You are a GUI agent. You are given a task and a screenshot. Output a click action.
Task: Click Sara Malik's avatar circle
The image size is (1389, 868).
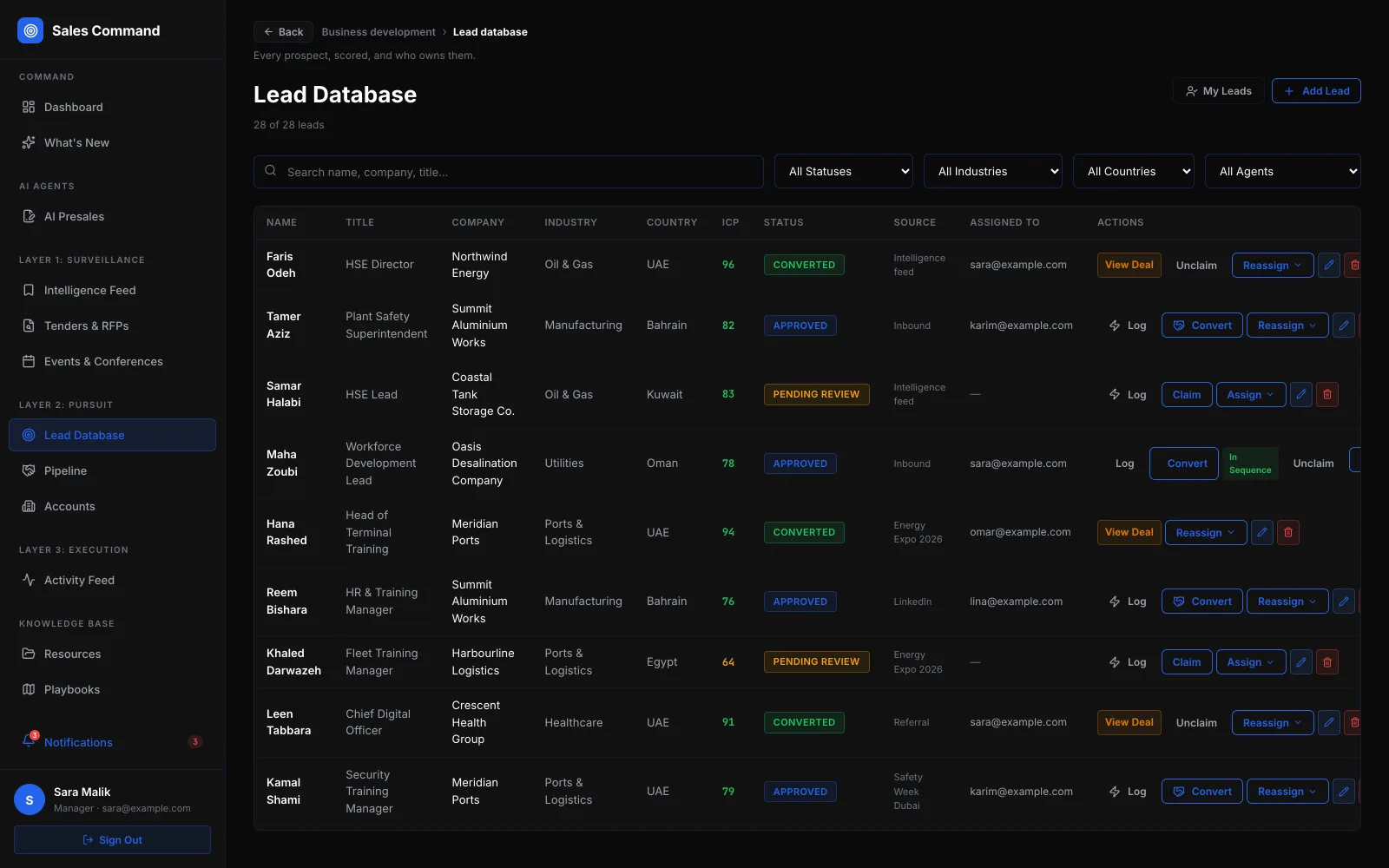pos(30,799)
